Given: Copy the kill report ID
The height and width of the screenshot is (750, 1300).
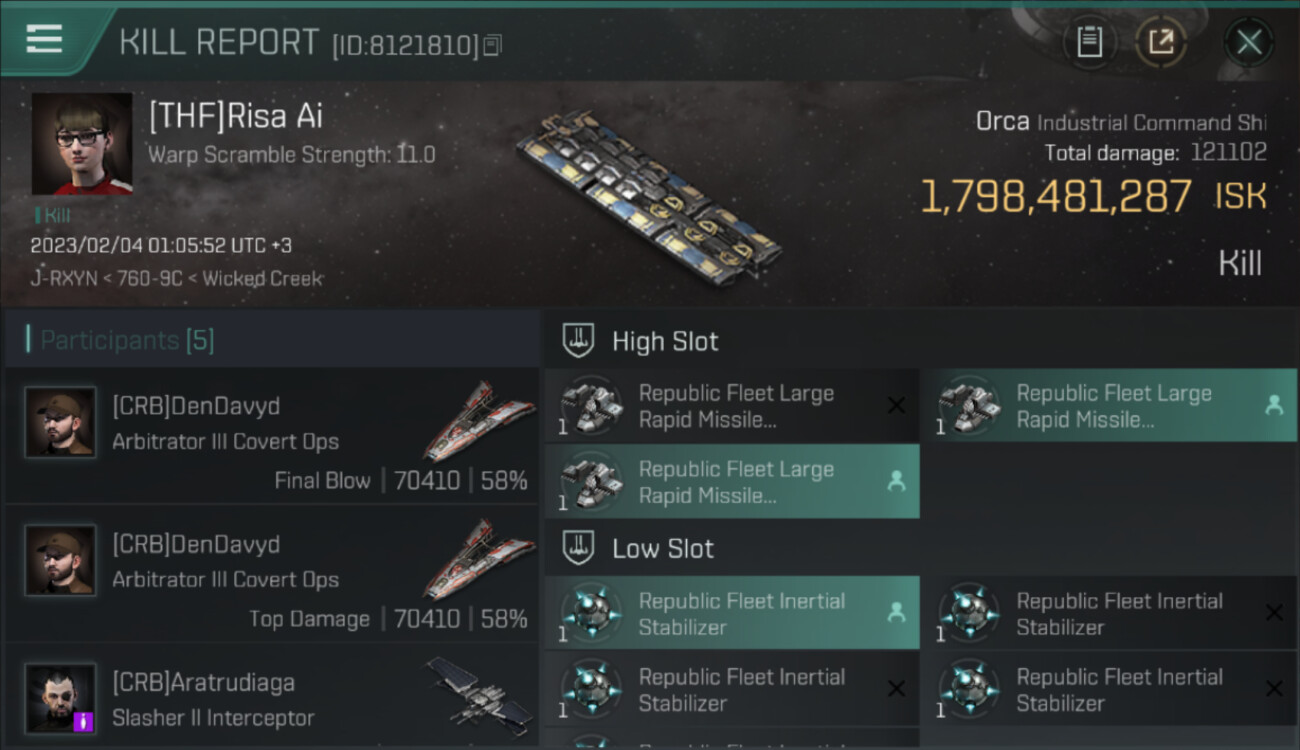Looking at the screenshot, I should [x=492, y=45].
